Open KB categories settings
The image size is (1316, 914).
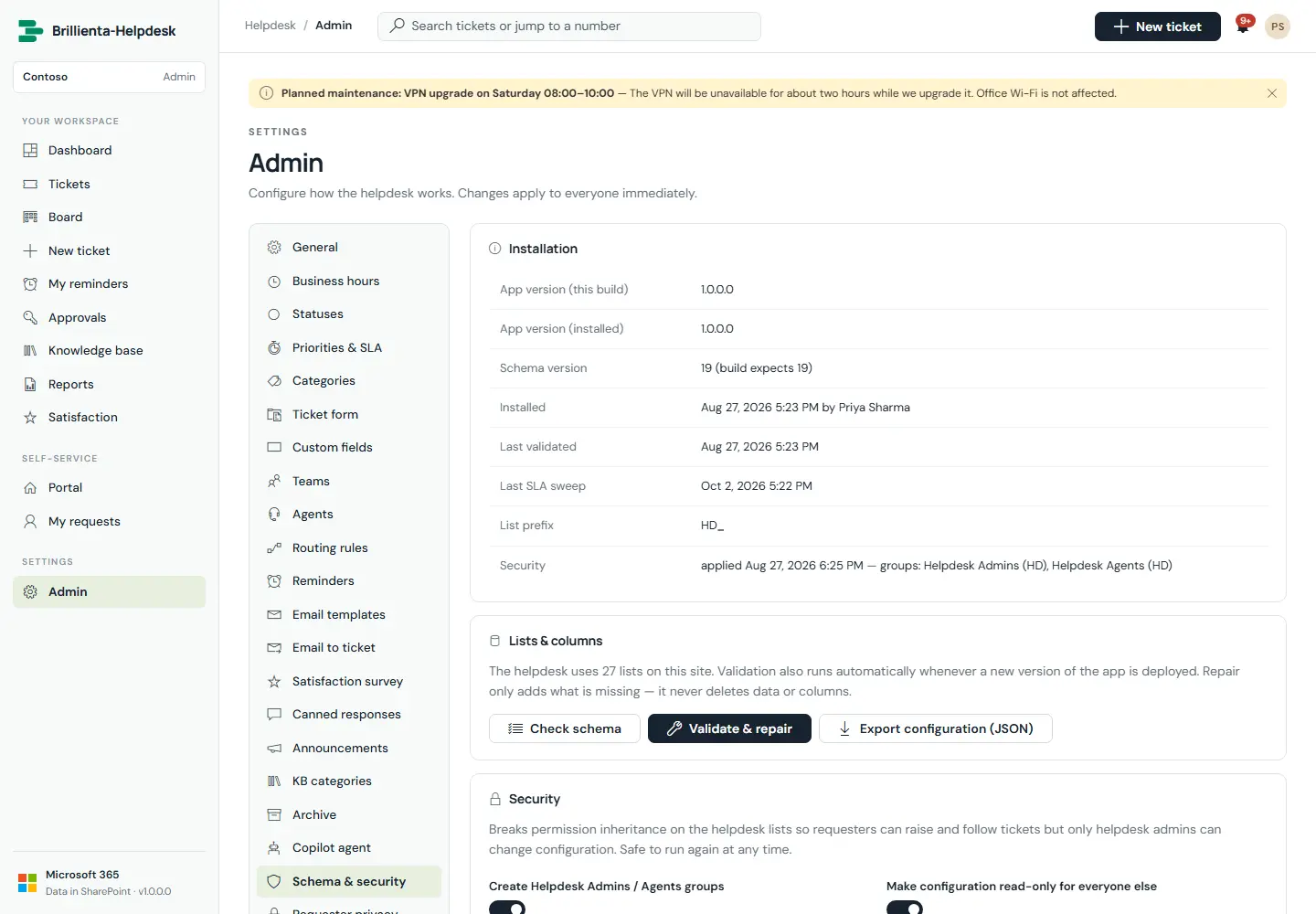pyautogui.click(x=349, y=781)
